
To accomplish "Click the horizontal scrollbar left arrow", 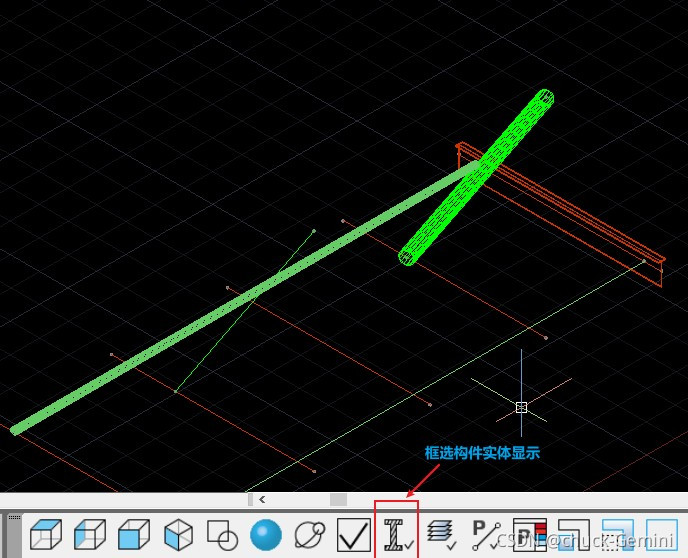I will 262,499.
